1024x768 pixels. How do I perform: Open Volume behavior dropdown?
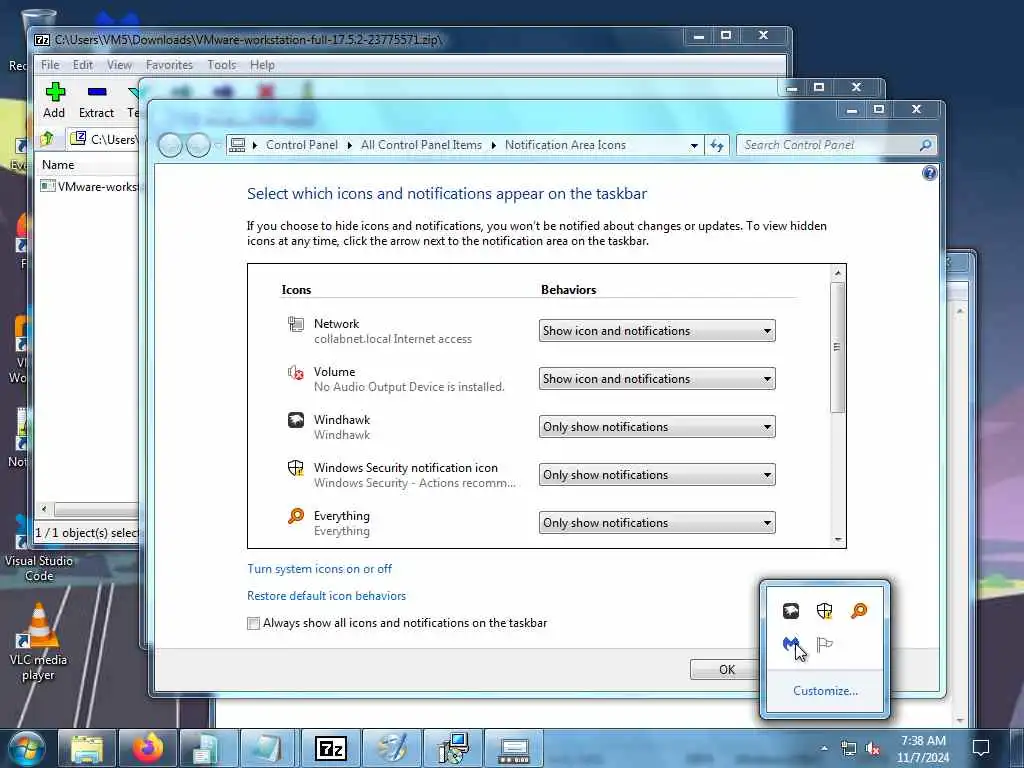pyautogui.click(x=657, y=379)
